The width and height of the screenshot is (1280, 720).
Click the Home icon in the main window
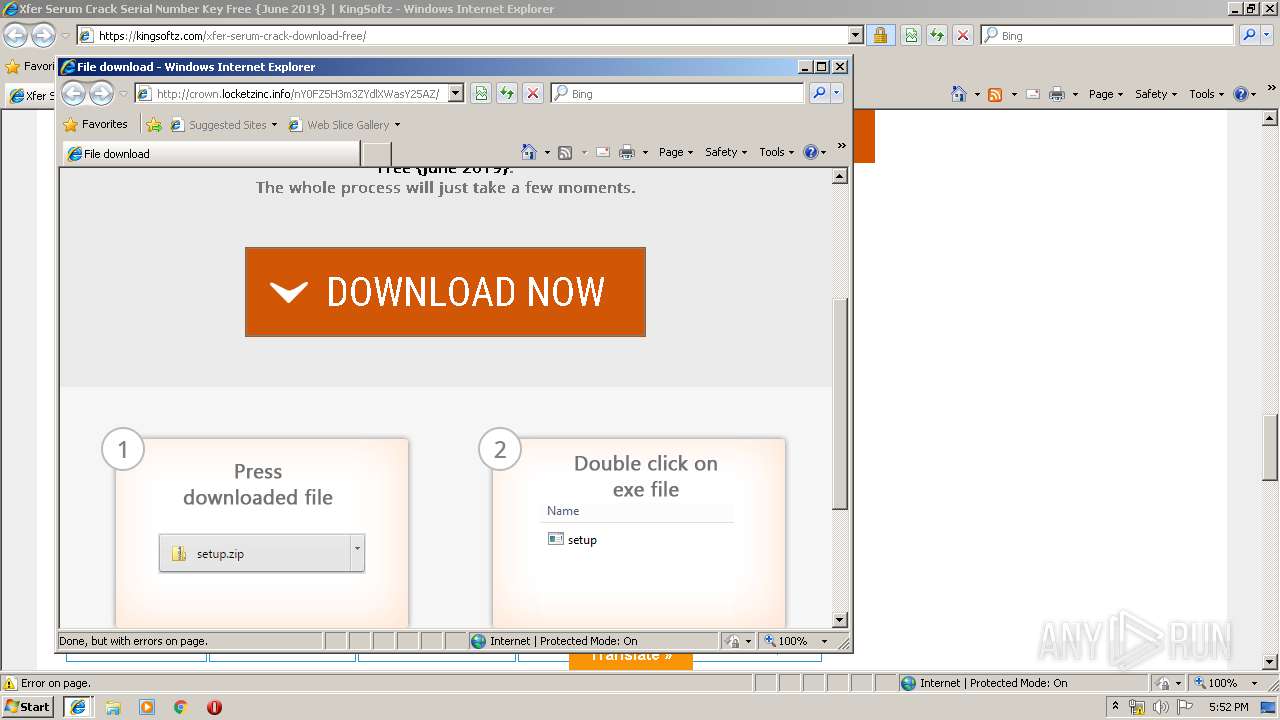click(x=959, y=94)
